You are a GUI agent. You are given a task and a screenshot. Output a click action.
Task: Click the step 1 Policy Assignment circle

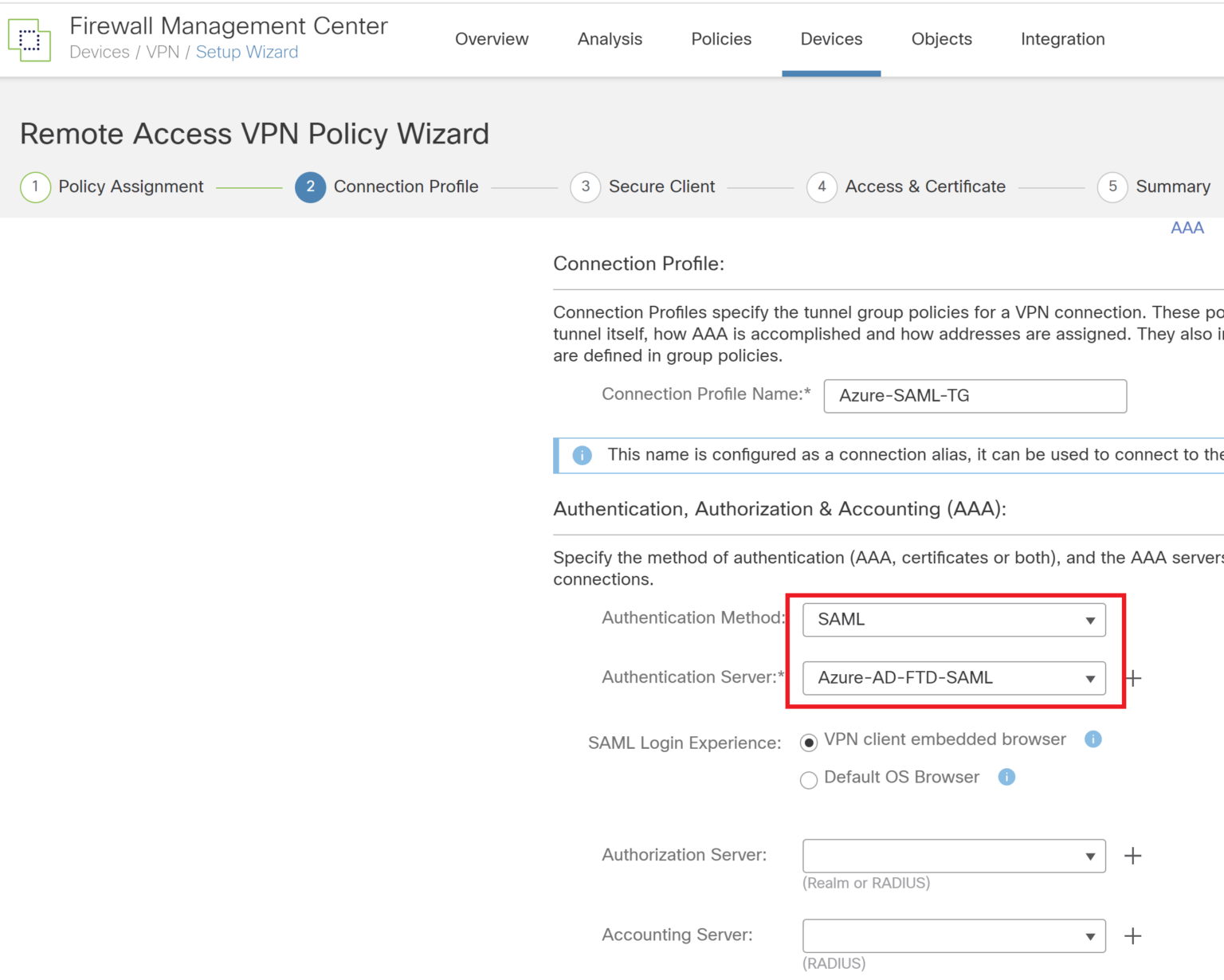(35, 186)
